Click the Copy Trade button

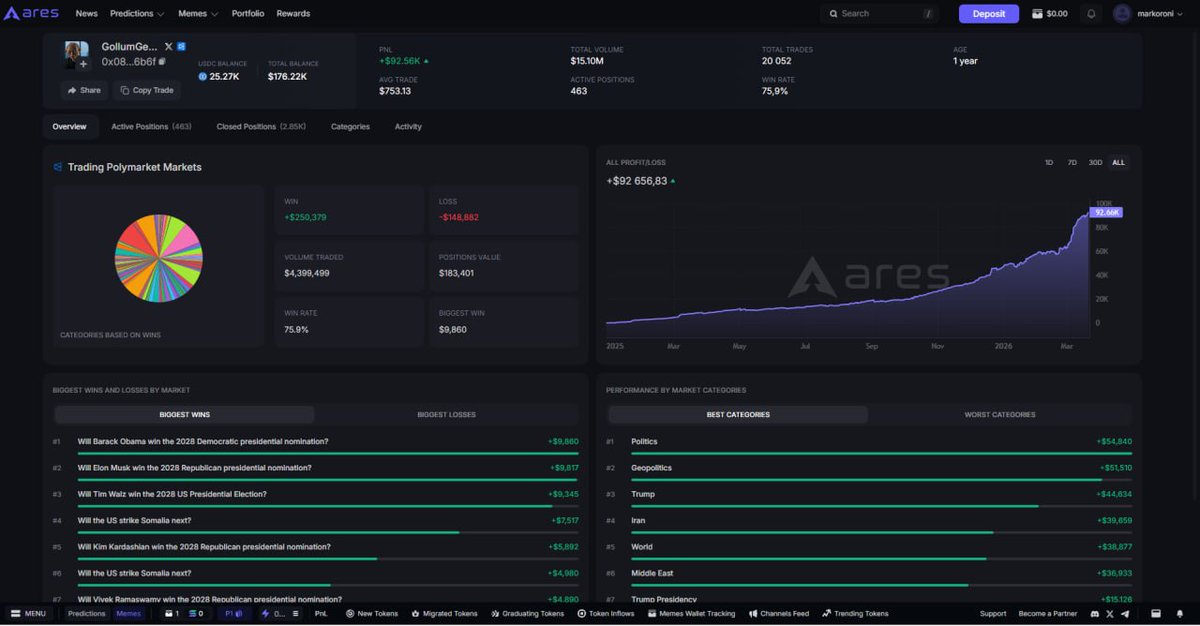coord(146,90)
